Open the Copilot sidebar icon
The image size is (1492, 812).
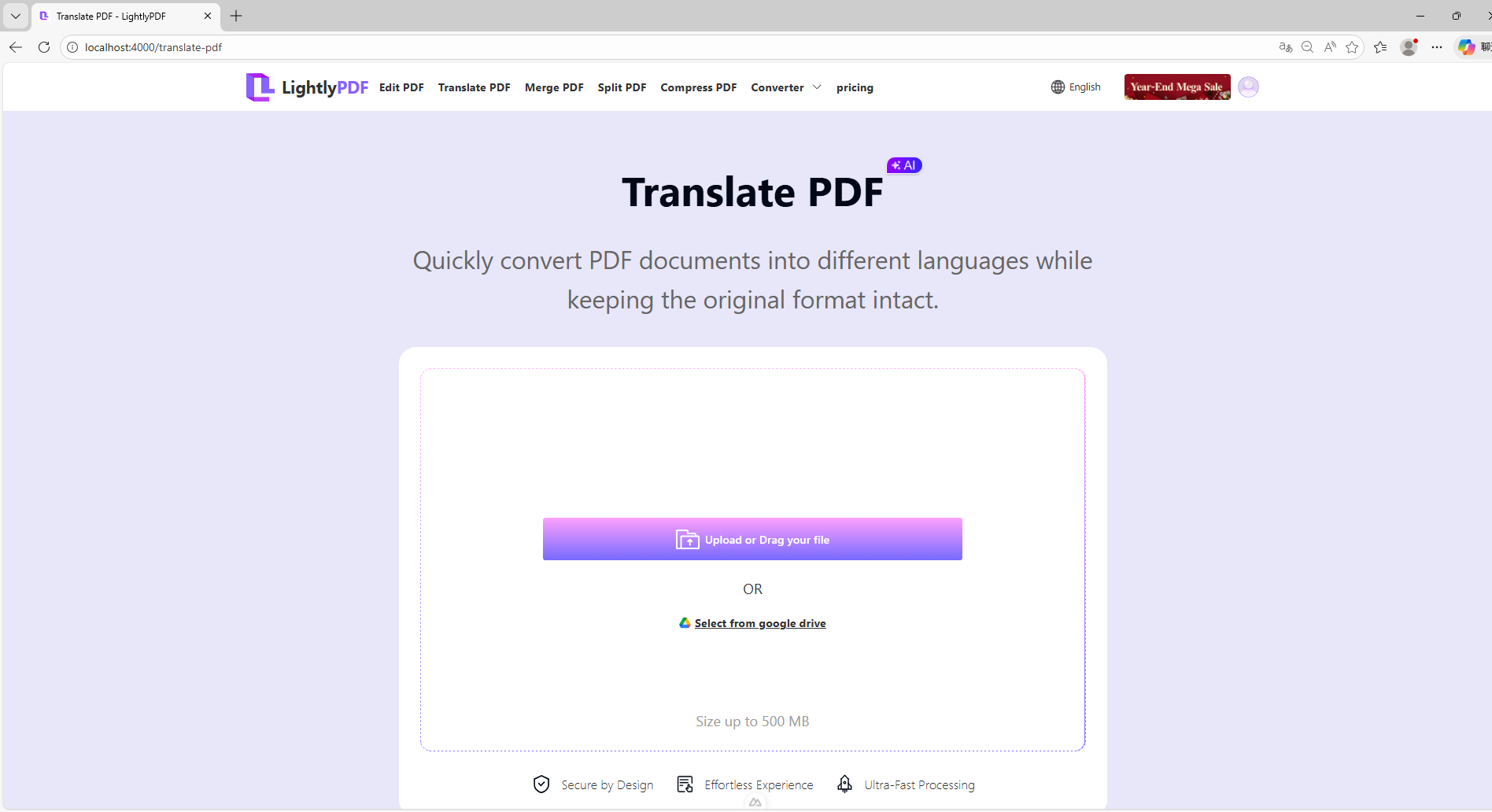(x=1466, y=47)
